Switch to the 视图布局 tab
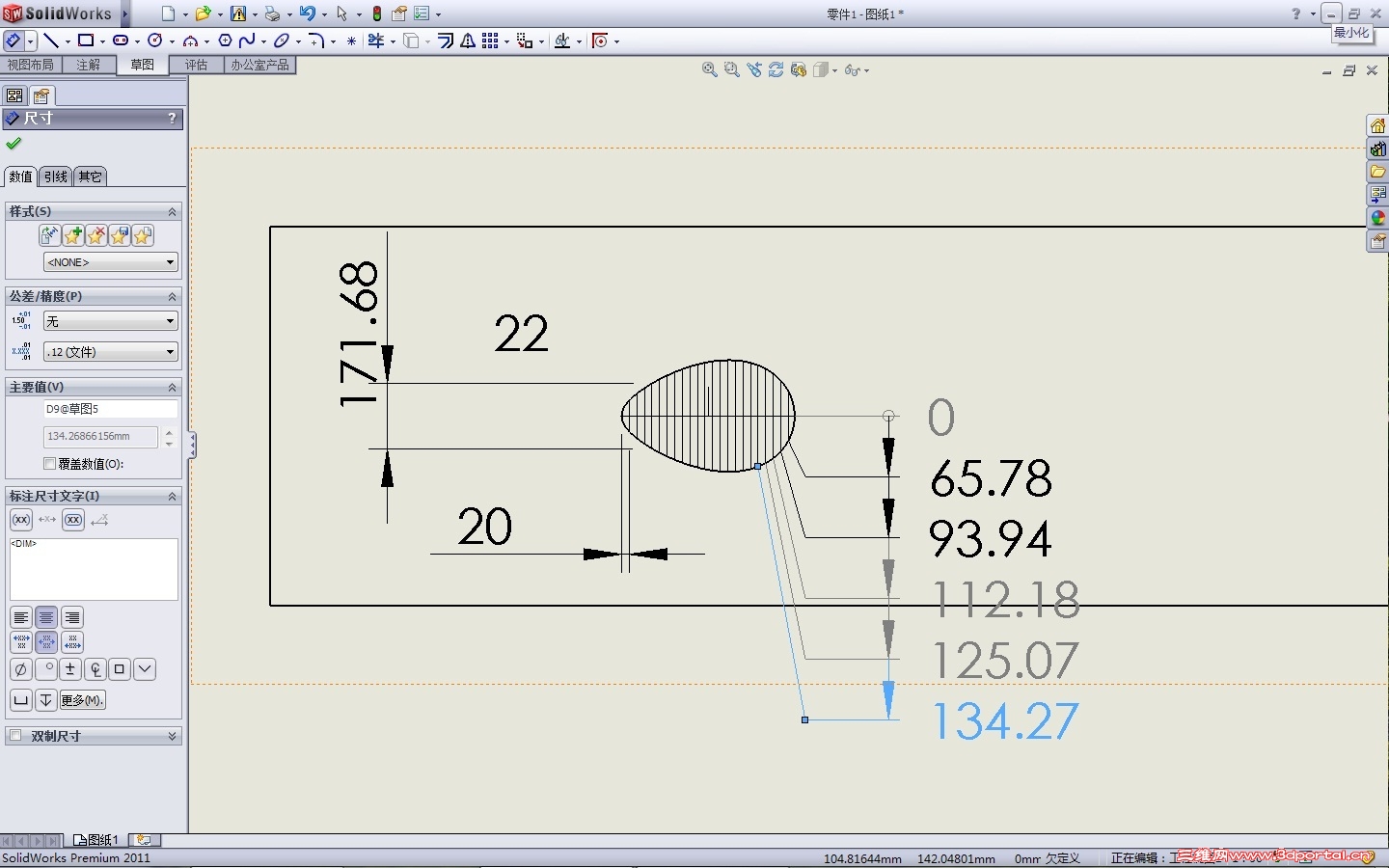1389x868 pixels. click(x=30, y=65)
